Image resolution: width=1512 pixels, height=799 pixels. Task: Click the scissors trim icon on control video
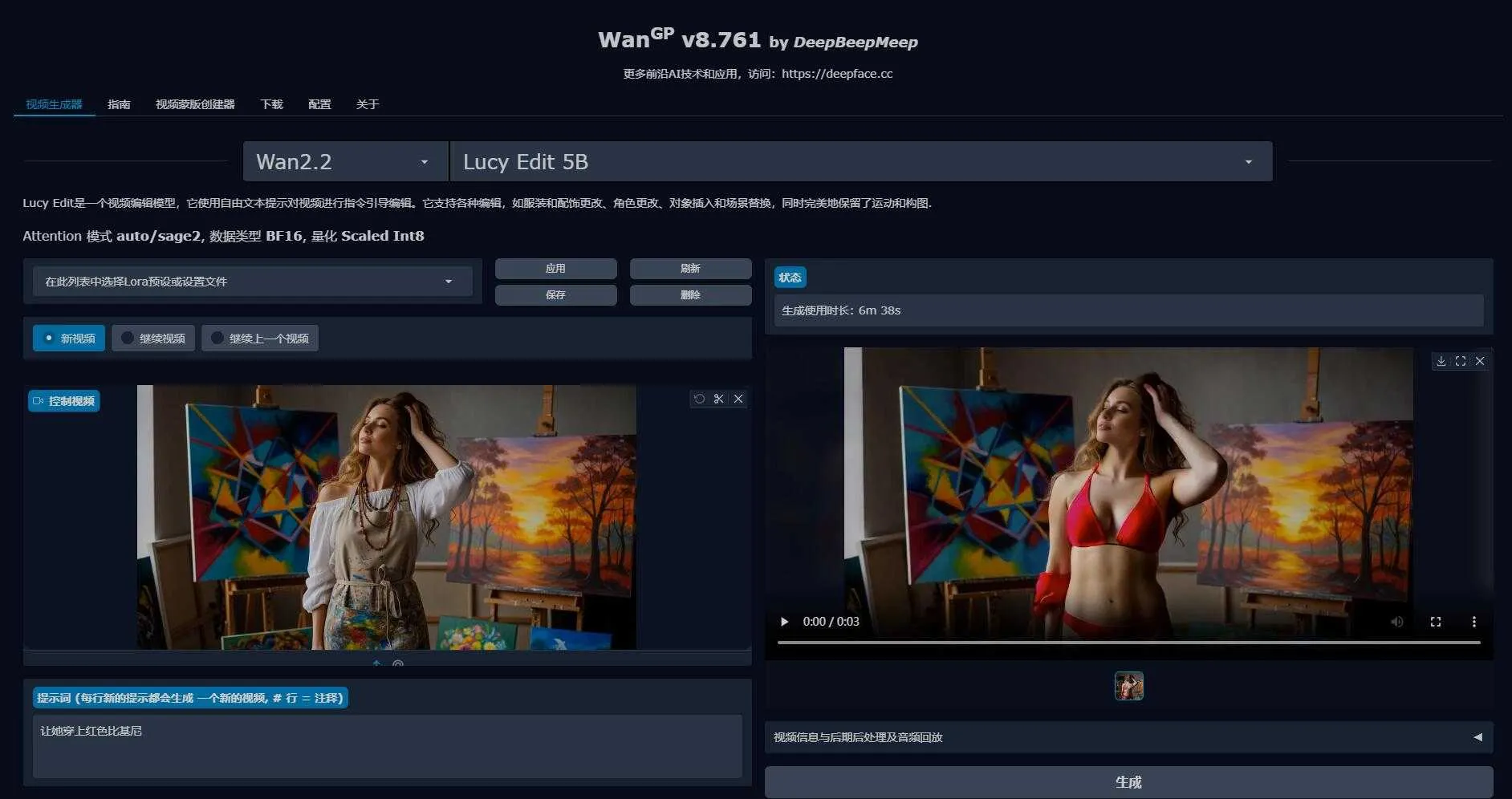719,399
